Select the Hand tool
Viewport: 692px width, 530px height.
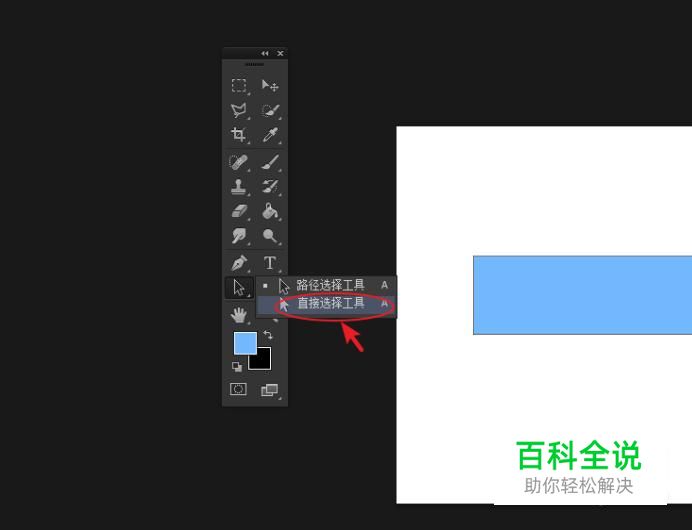(239, 315)
